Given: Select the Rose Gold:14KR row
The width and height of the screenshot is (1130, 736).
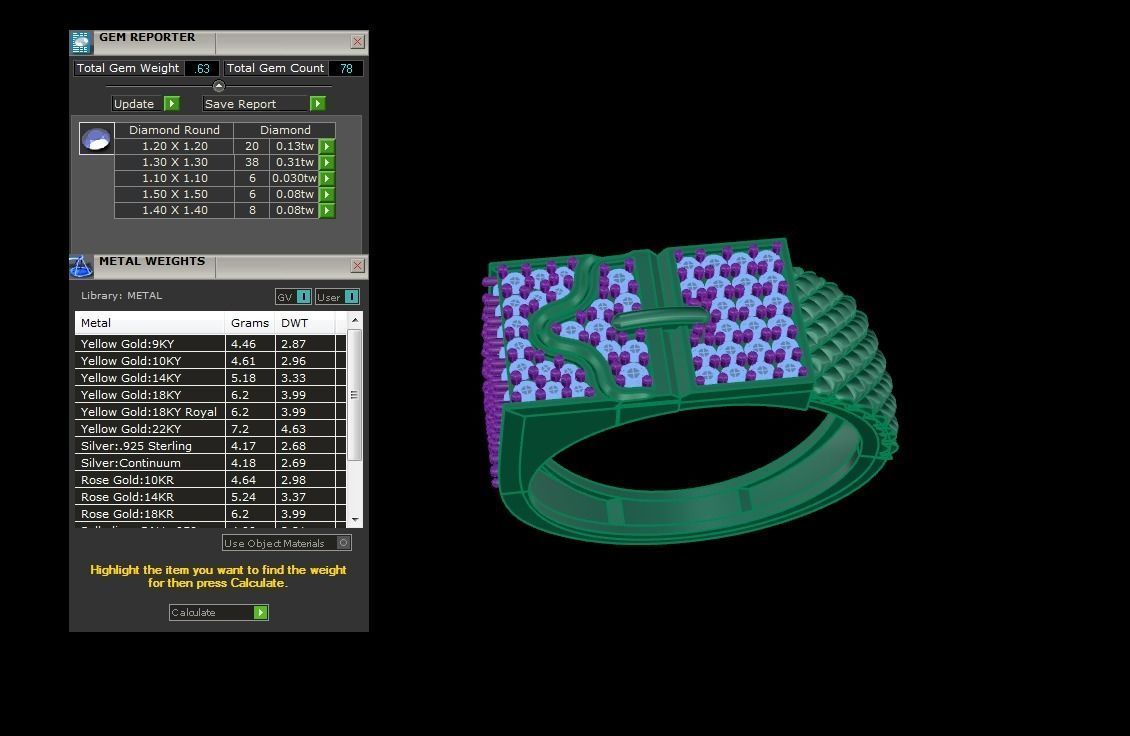Looking at the screenshot, I should 210,497.
